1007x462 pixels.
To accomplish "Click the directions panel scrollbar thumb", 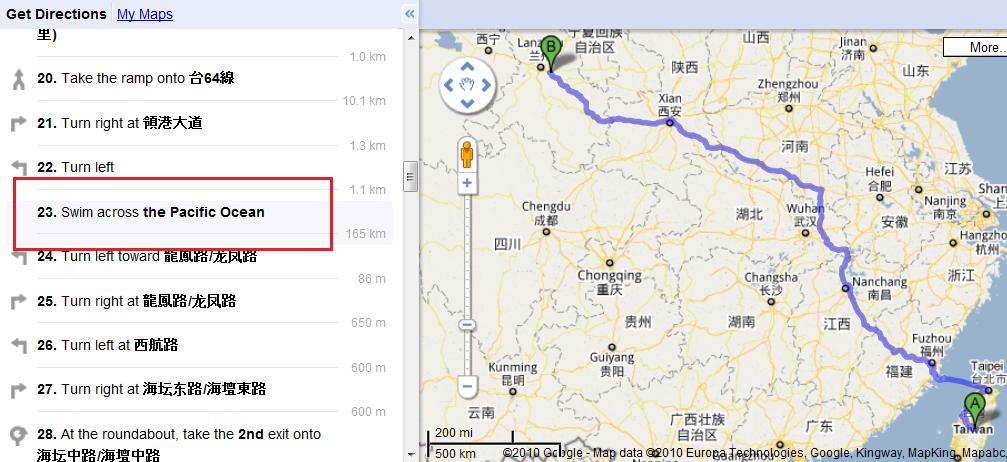I will click(x=410, y=176).
